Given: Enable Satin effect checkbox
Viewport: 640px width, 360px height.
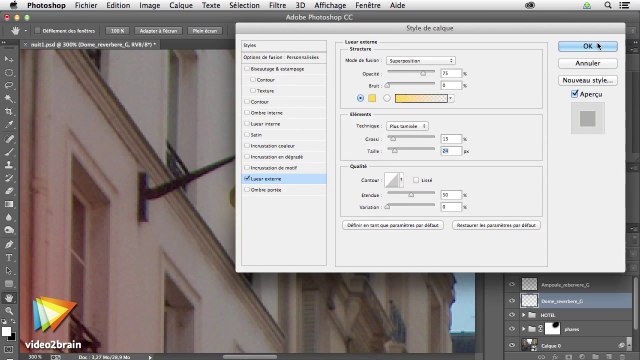Looking at the screenshot, I should 247,134.
